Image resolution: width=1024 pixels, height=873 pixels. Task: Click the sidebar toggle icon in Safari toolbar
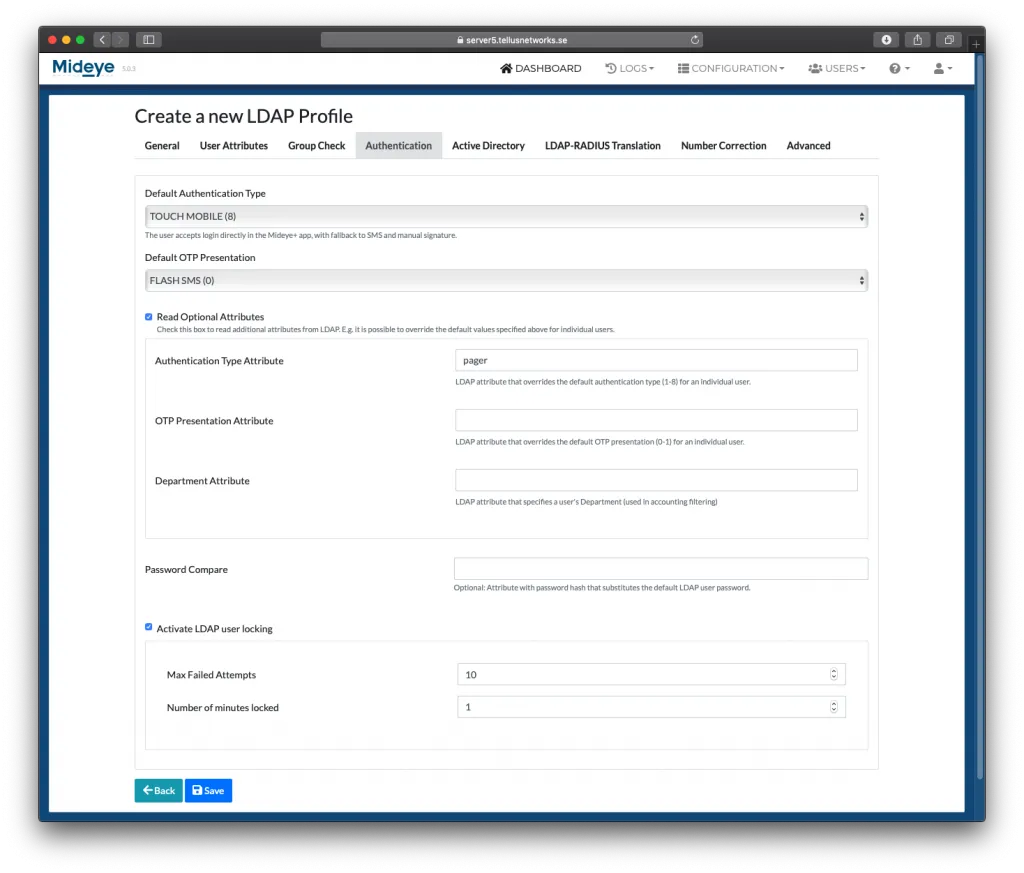[148, 39]
